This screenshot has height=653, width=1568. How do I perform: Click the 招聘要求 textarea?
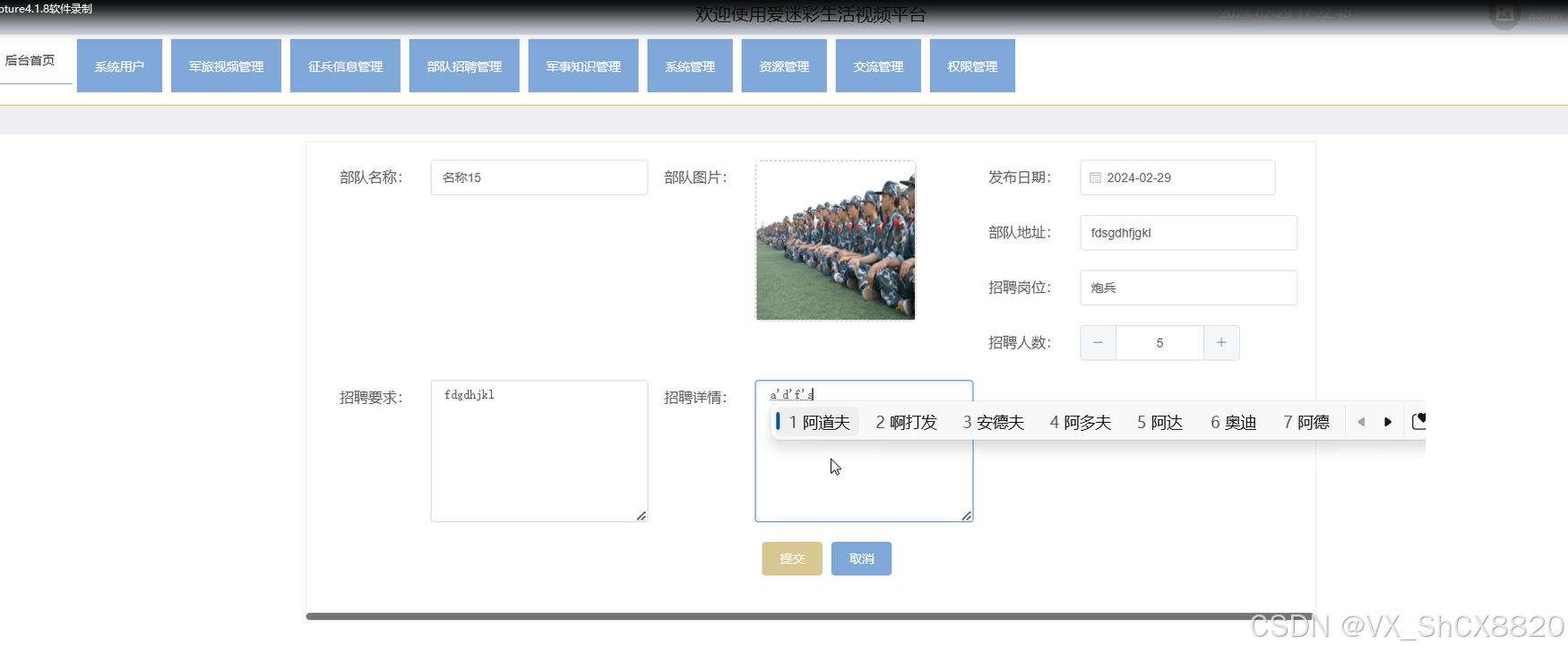tap(539, 451)
